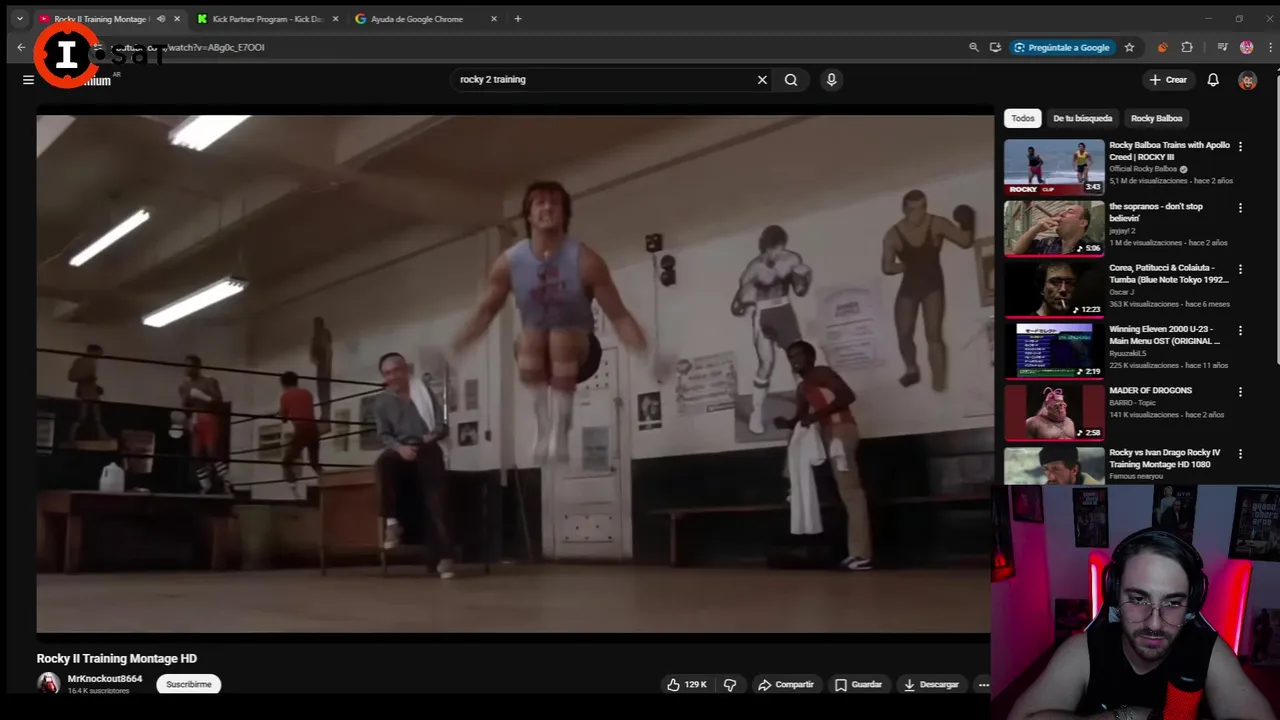The width and height of the screenshot is (1280, 720).
Task: Close the Kick Partner Program tab
Action: click(x=335, y=19)
